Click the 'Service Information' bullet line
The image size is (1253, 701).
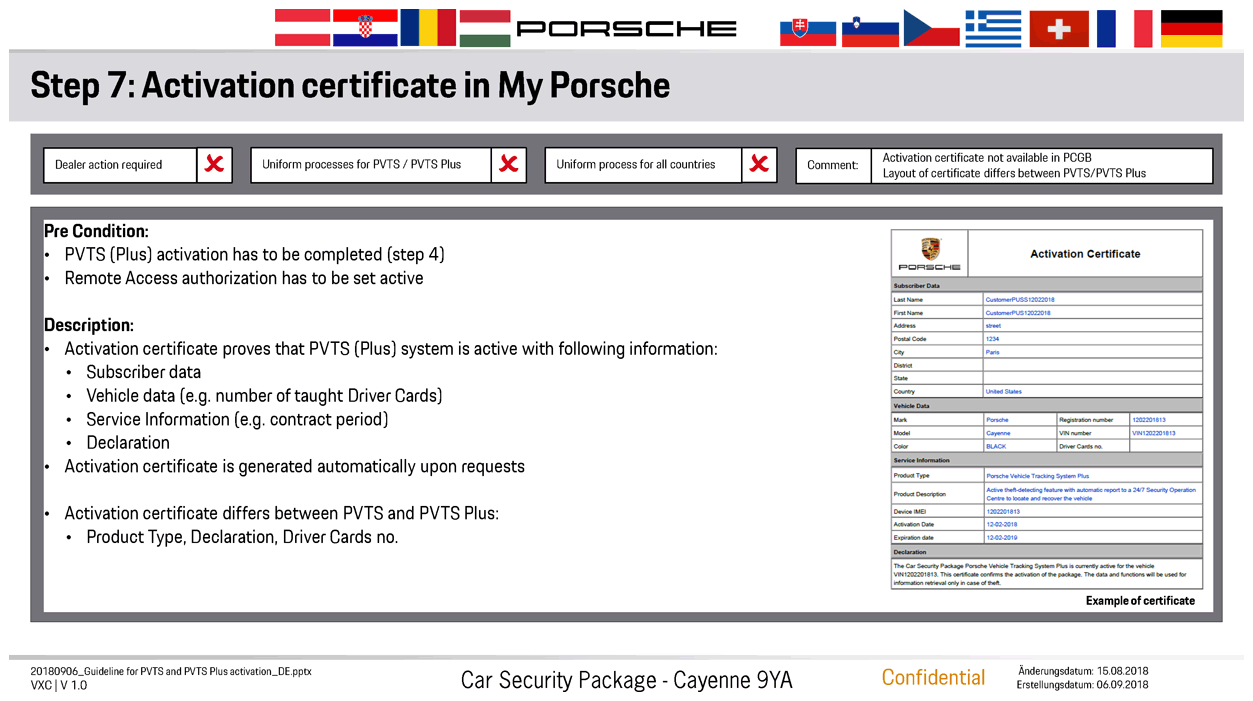pos(237,419)
